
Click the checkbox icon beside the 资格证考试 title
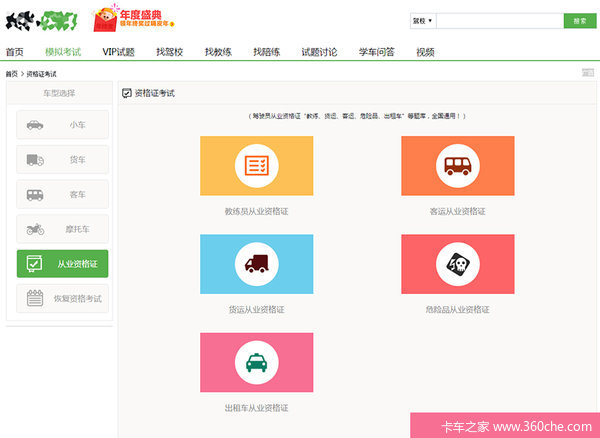pyautogui.click(x=127, y=93)
